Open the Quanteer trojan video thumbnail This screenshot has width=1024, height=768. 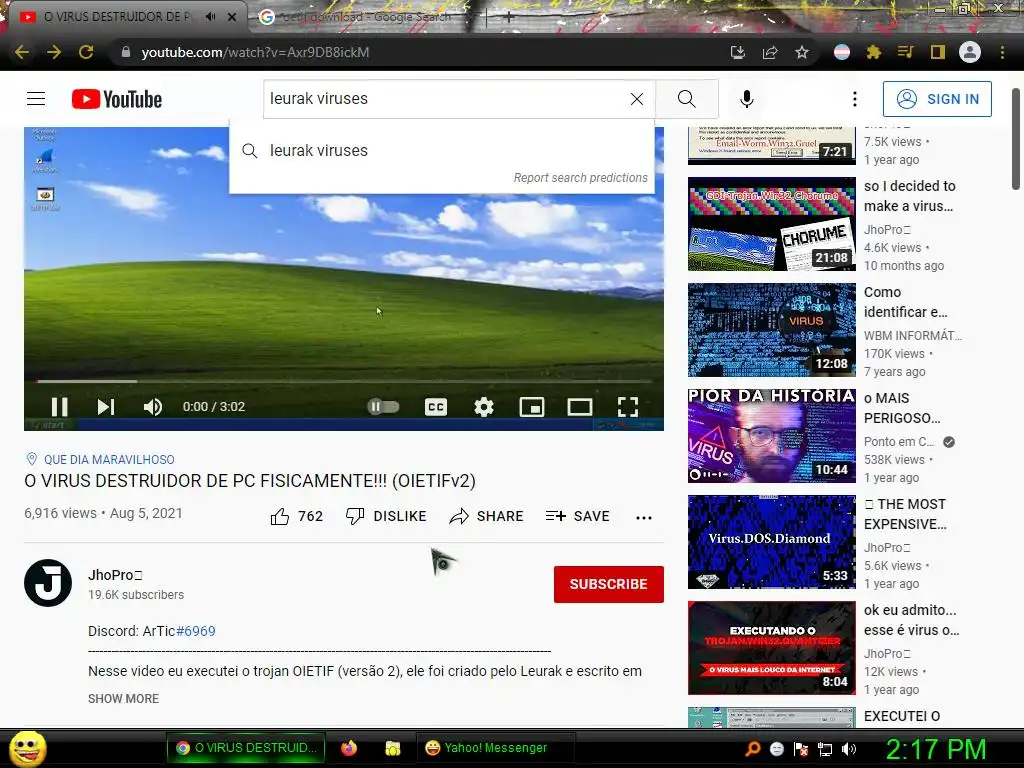tap(772, 648)
